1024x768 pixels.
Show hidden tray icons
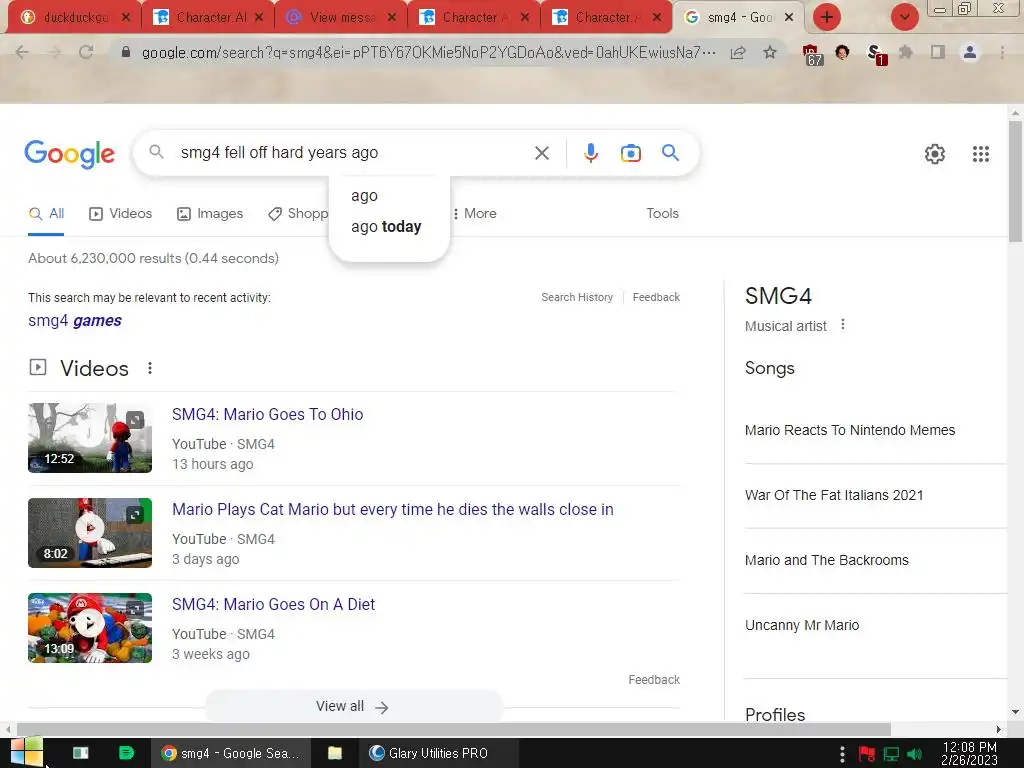(842, 754)
